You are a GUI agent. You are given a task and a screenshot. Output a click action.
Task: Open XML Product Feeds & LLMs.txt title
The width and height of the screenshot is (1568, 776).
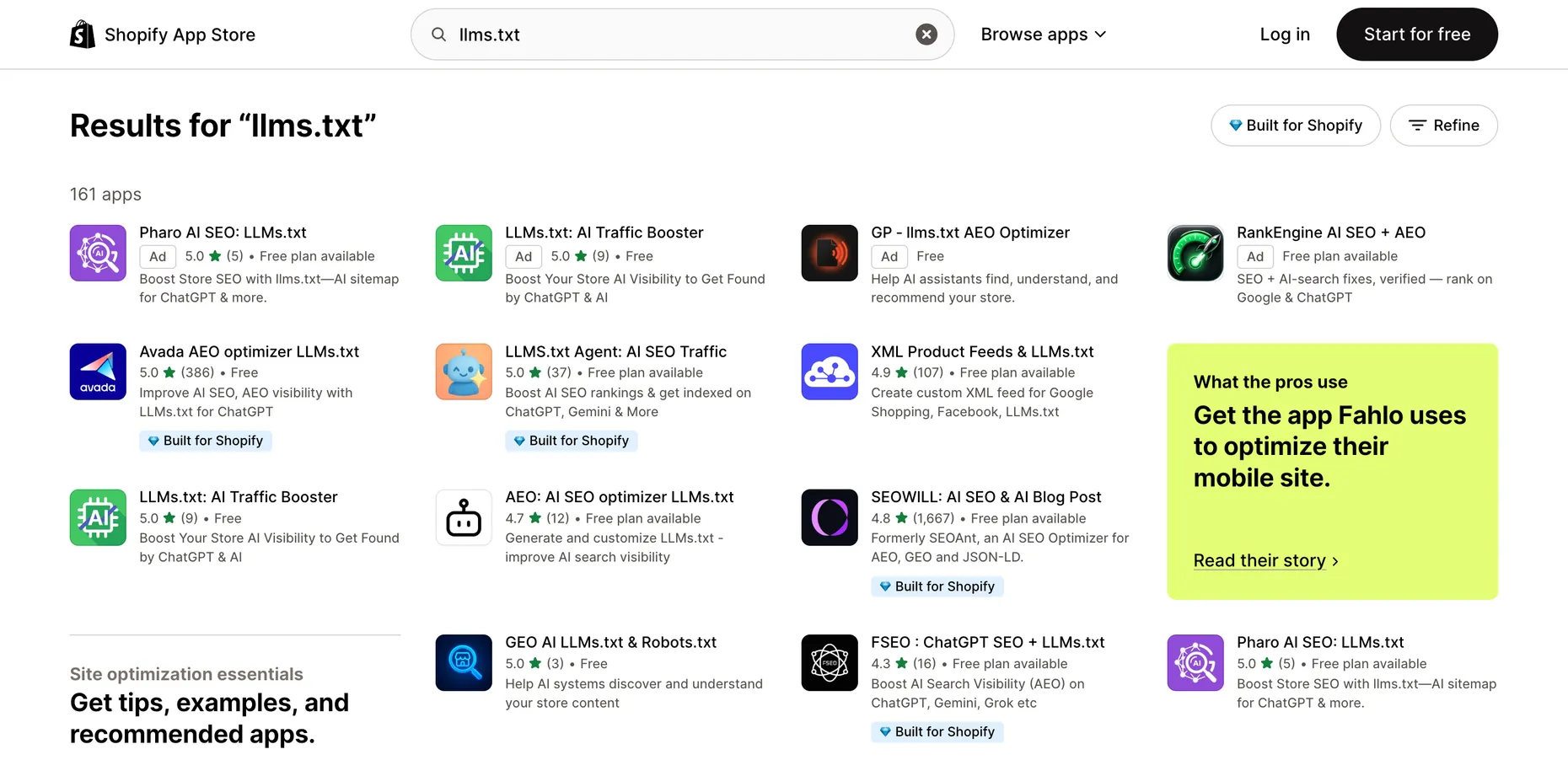(982, 351)
